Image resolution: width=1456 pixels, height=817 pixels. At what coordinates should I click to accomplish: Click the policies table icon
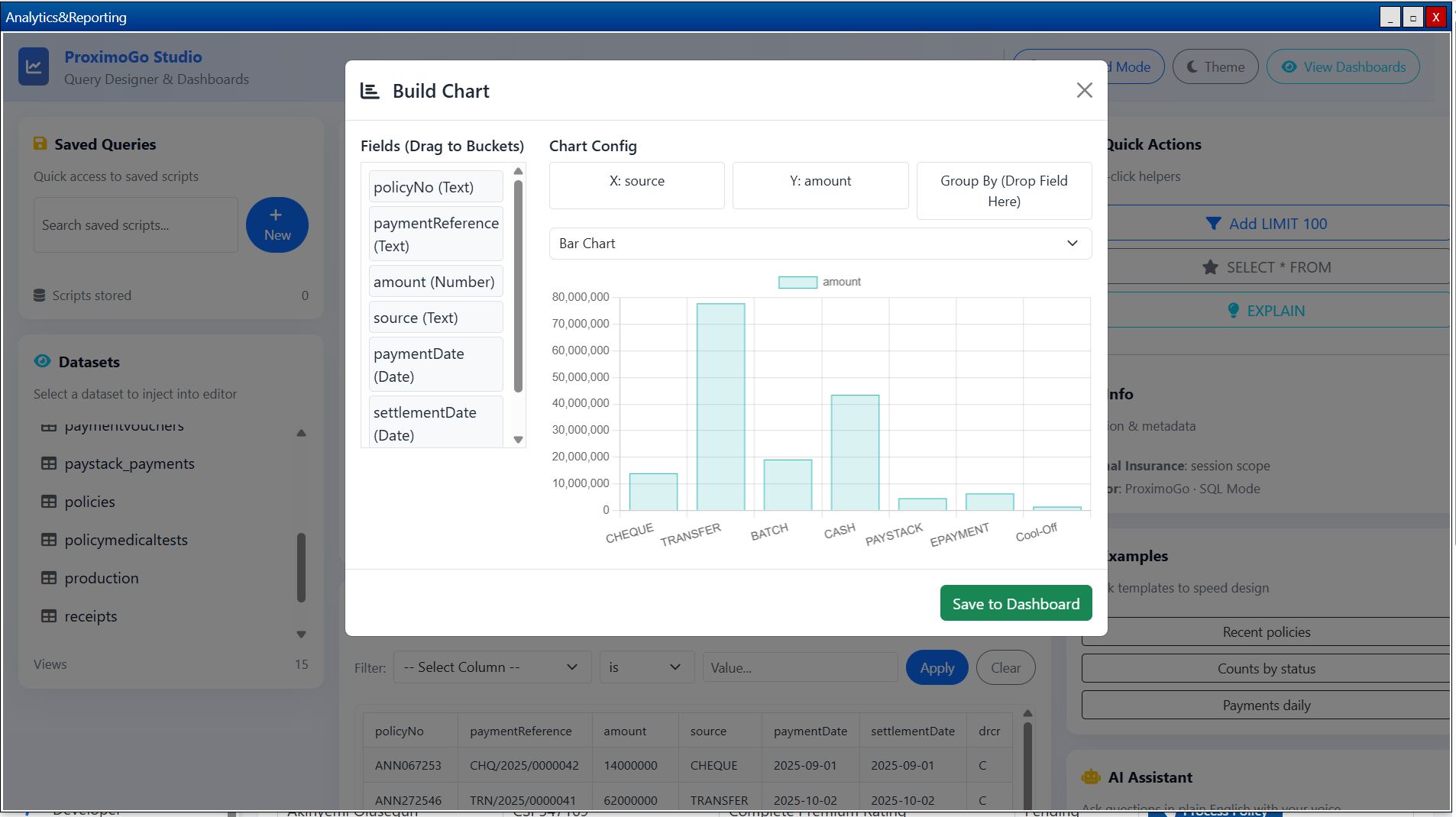pos(49,502)
